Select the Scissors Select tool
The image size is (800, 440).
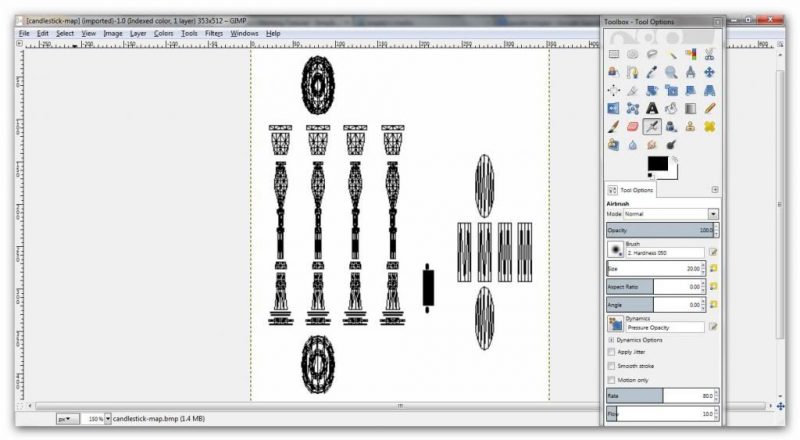point(709,54)
